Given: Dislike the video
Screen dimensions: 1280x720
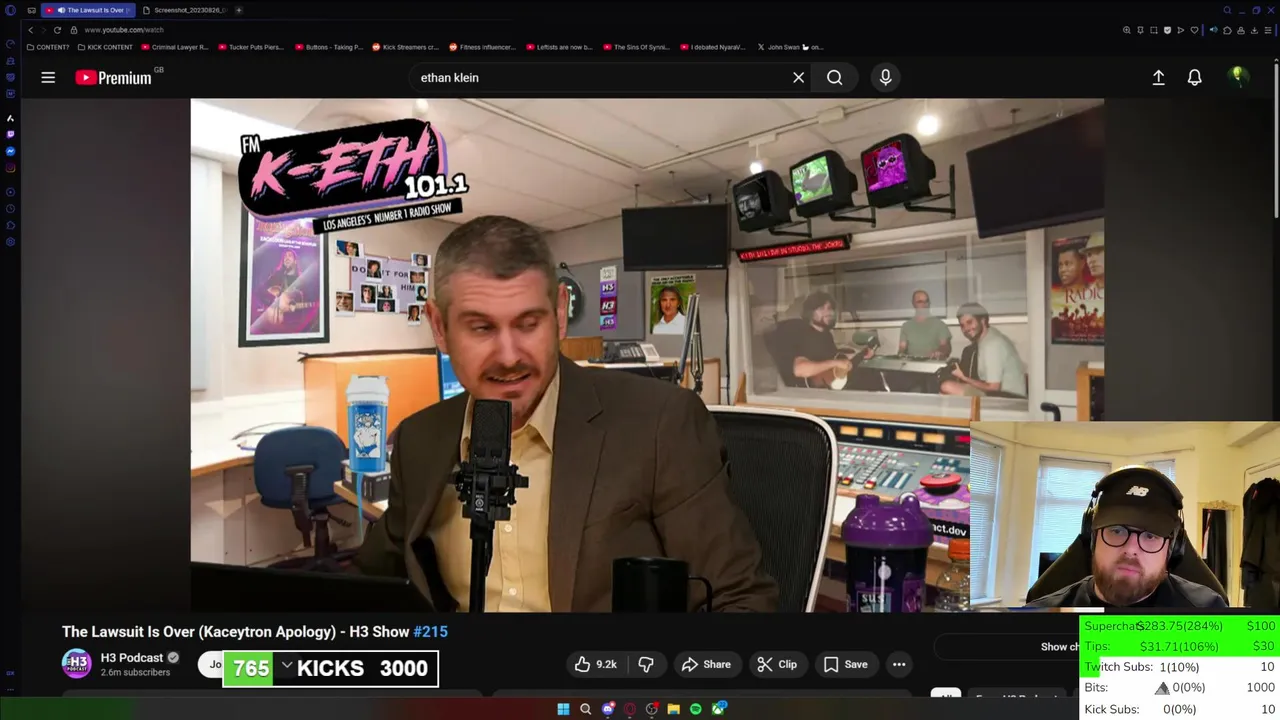Looking at the screenshot, I should tap(646, 664).
